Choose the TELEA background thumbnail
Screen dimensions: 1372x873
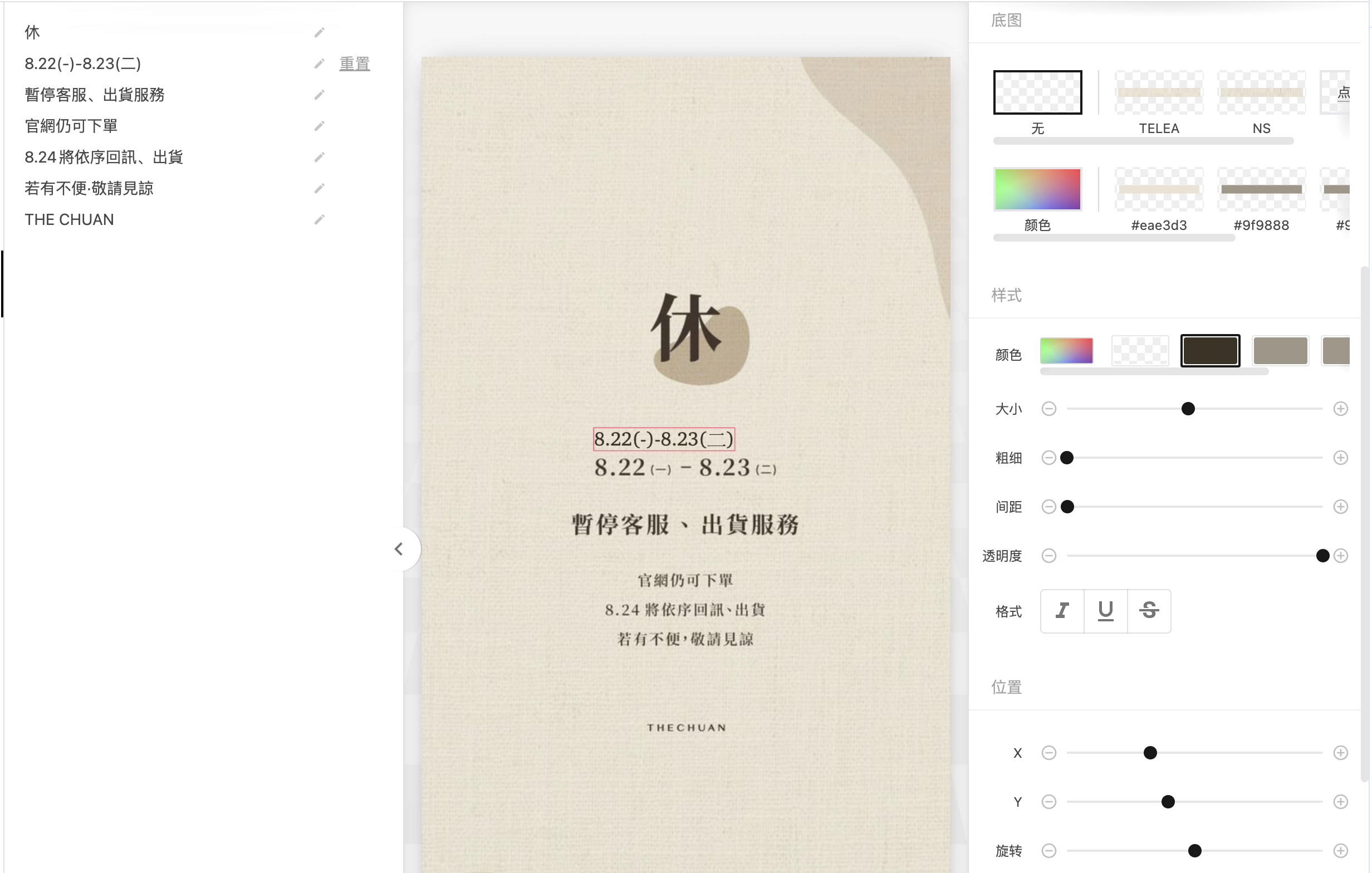click(x=1158, y=93)
